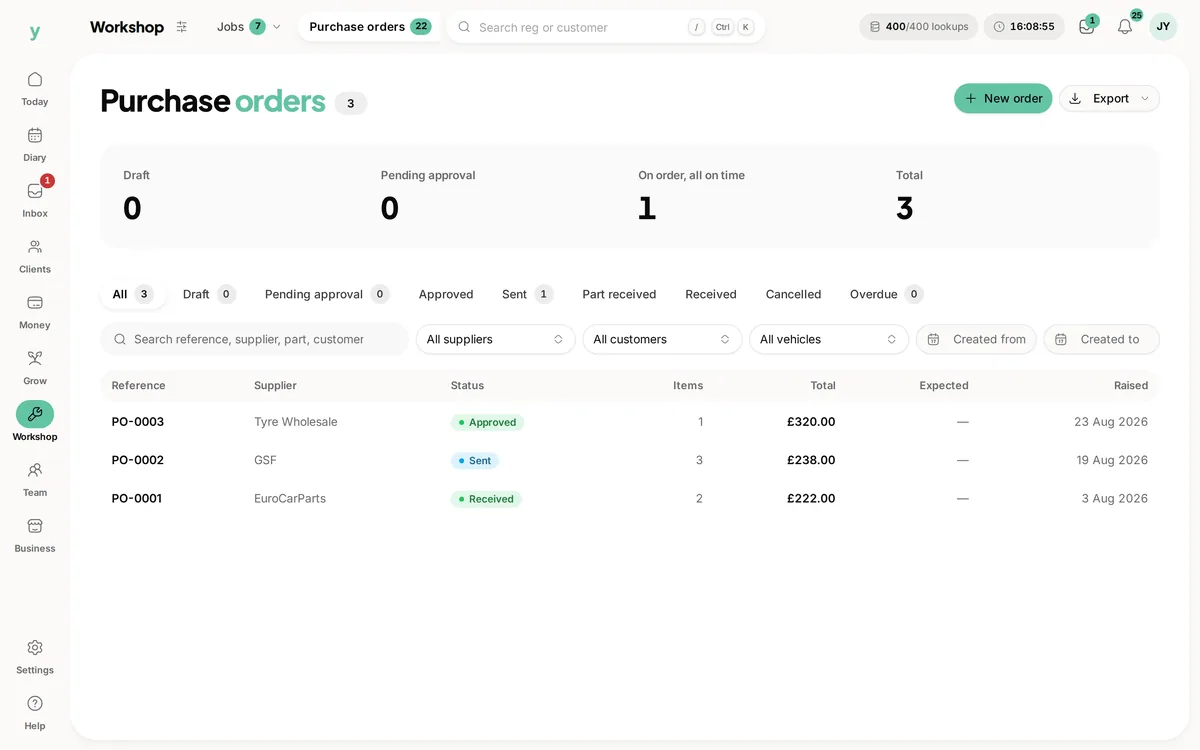Open purchase order PO-0002

click(138, 460)
